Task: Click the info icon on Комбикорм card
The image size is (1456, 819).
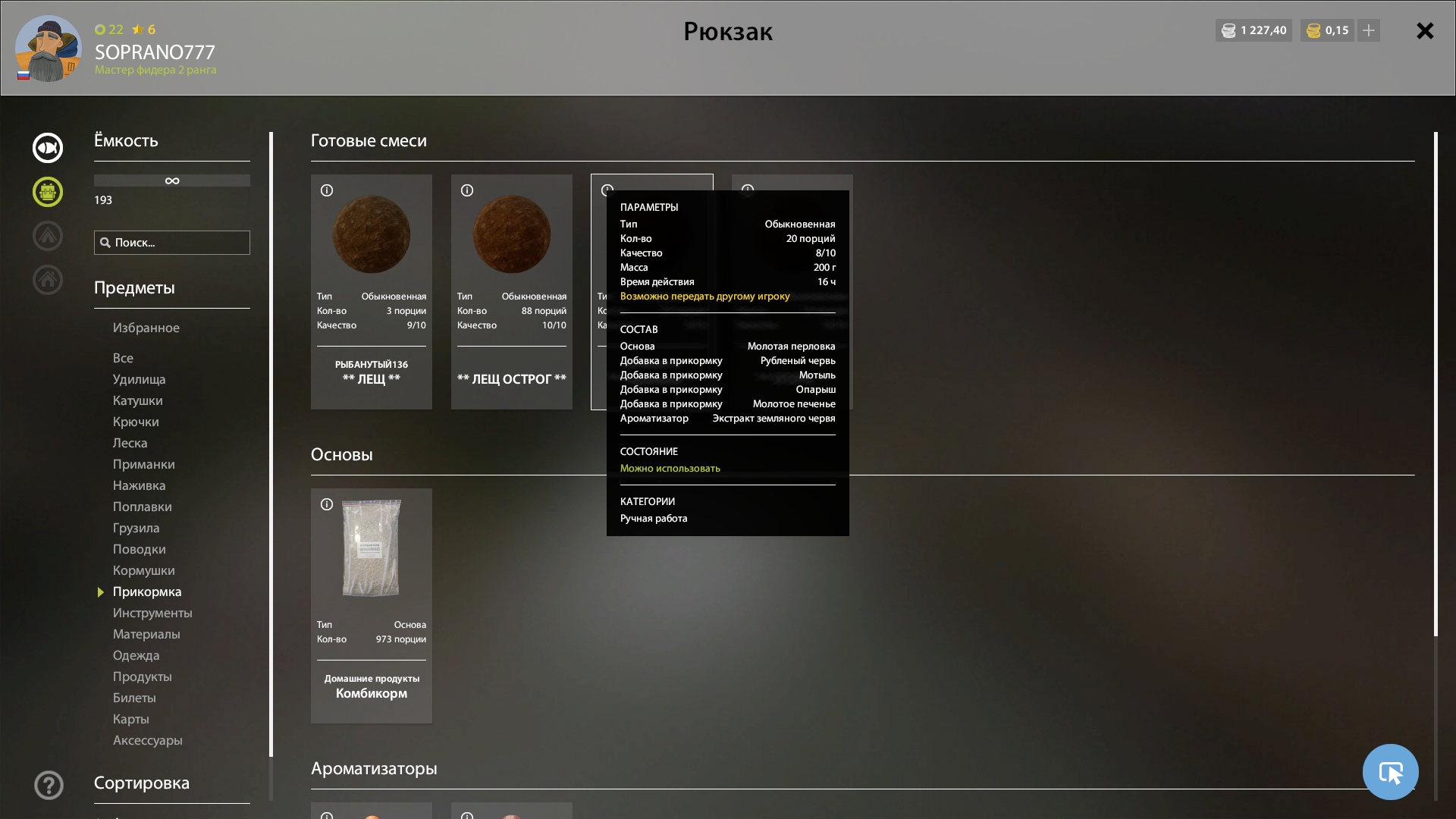Action: 327,504
